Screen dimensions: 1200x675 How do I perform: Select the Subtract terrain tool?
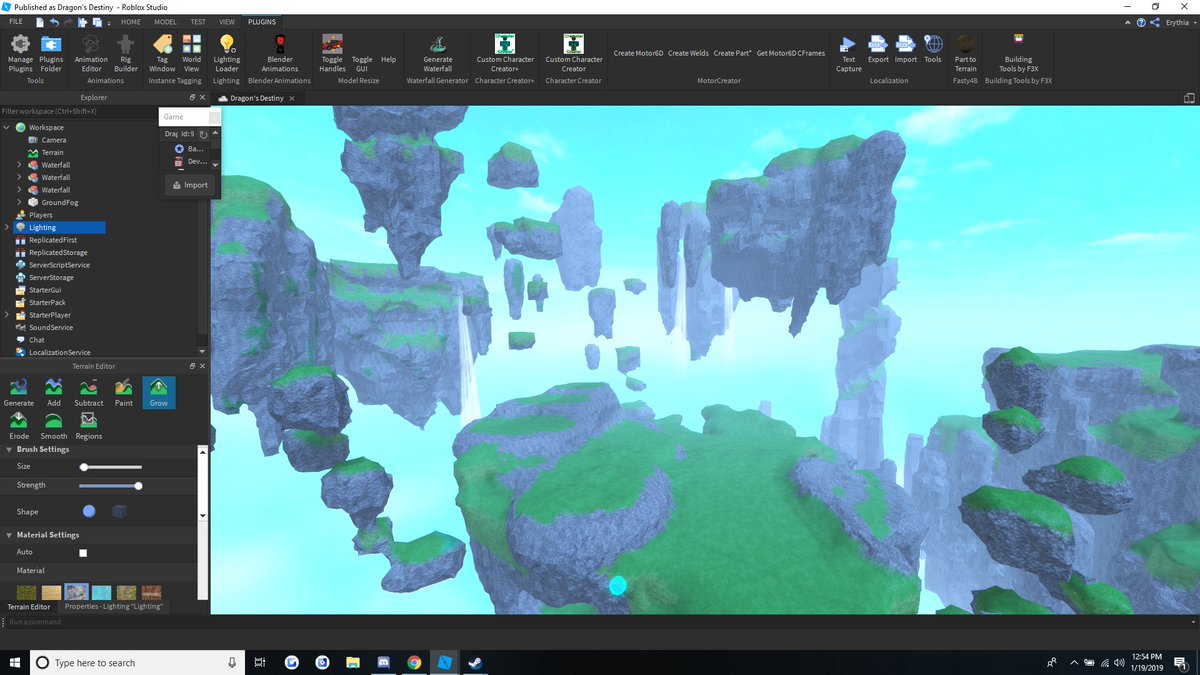tap(89, 392)
